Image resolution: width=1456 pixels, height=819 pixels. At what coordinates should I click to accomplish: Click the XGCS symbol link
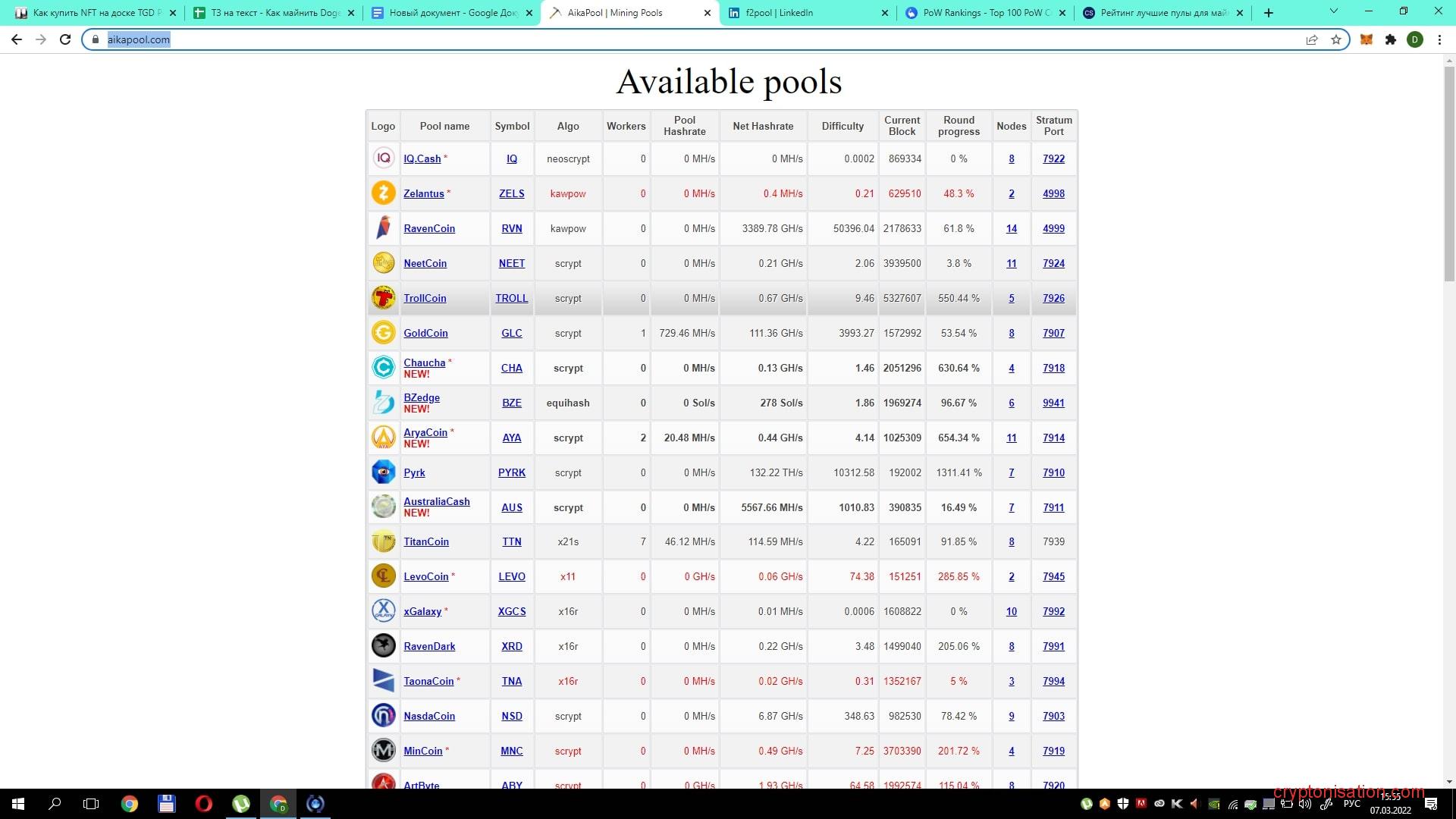512,611
